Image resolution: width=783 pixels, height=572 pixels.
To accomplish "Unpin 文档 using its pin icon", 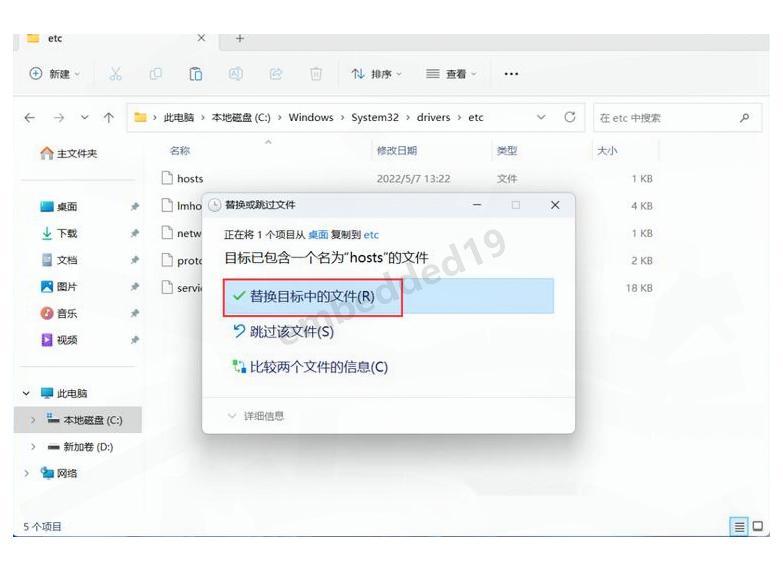I will point(134,260).
